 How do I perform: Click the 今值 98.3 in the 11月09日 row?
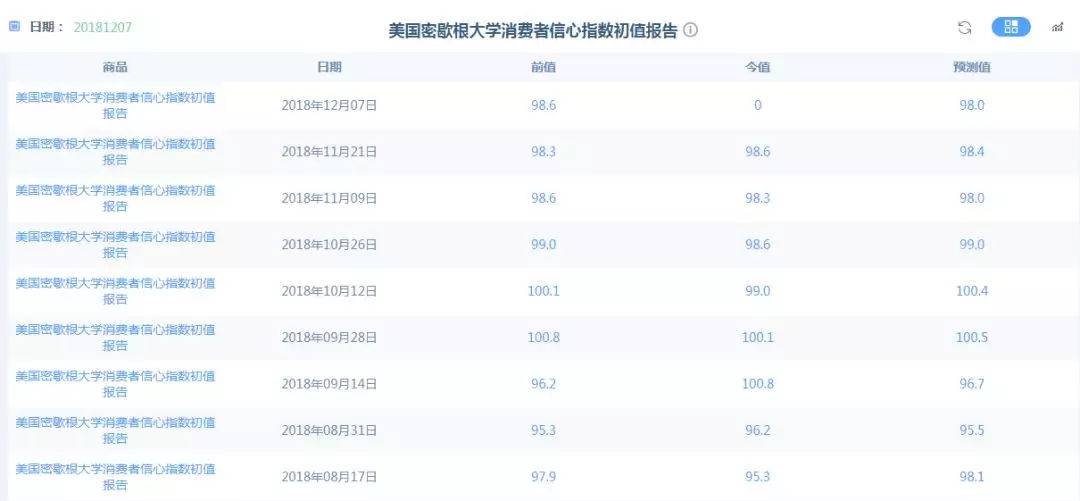[x=758, y=198]
